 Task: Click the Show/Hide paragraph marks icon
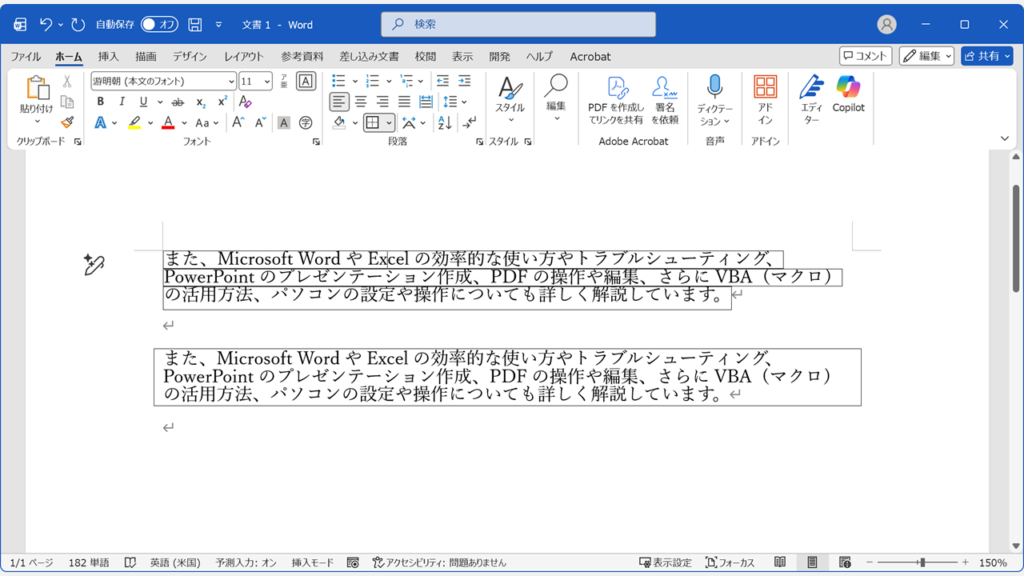click(470, 123)
